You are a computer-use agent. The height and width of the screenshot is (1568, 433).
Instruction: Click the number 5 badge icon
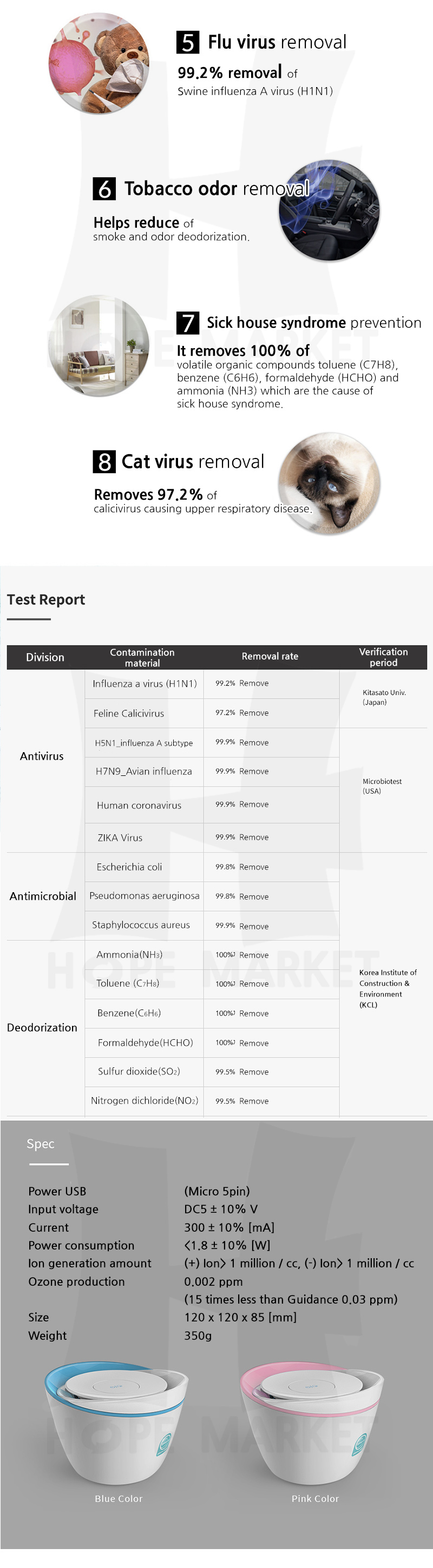[188, 43]
